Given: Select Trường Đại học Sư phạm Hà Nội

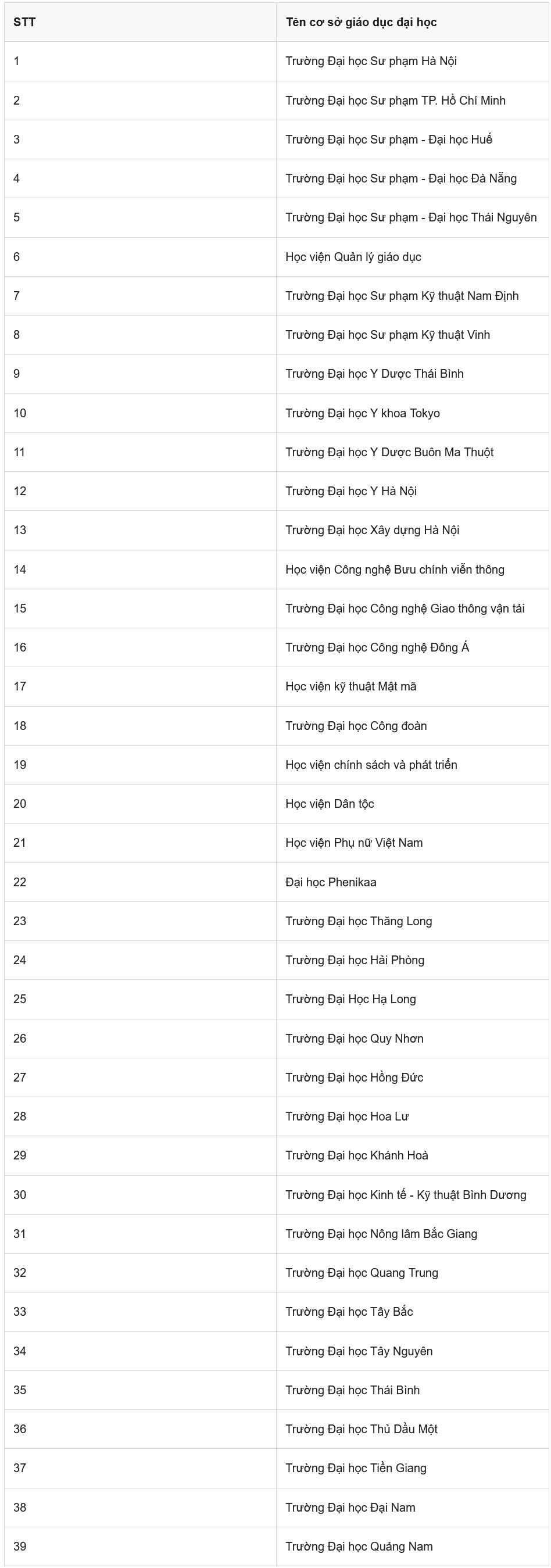Looking at the screenshot, I should pos(371,62).
